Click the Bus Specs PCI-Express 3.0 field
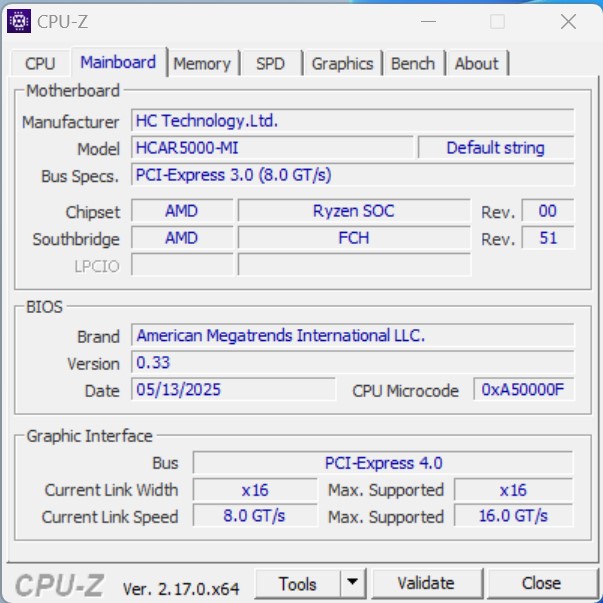 click(353, 175)
